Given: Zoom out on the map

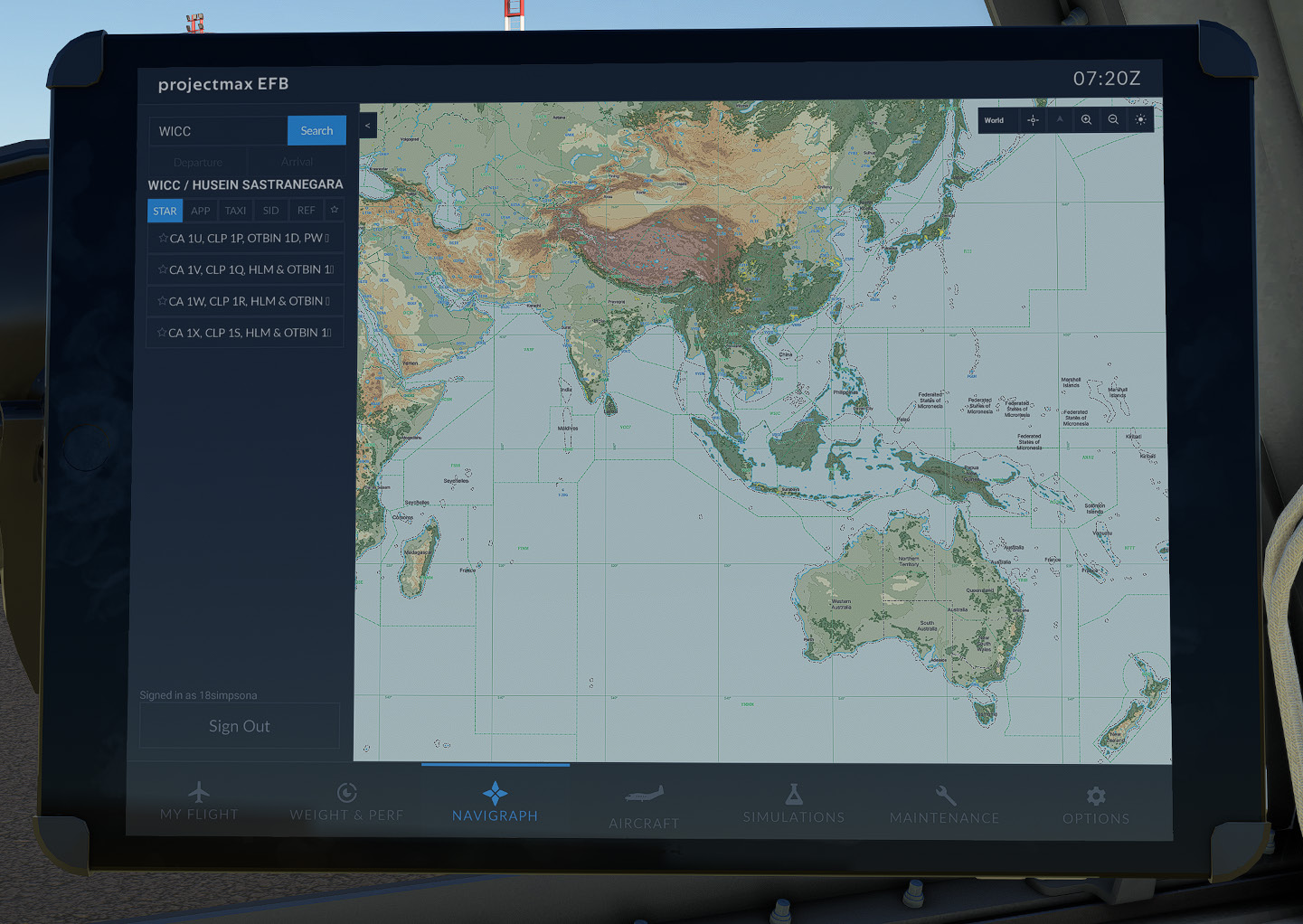Looking at the screenshot, I should (1113, 120).
